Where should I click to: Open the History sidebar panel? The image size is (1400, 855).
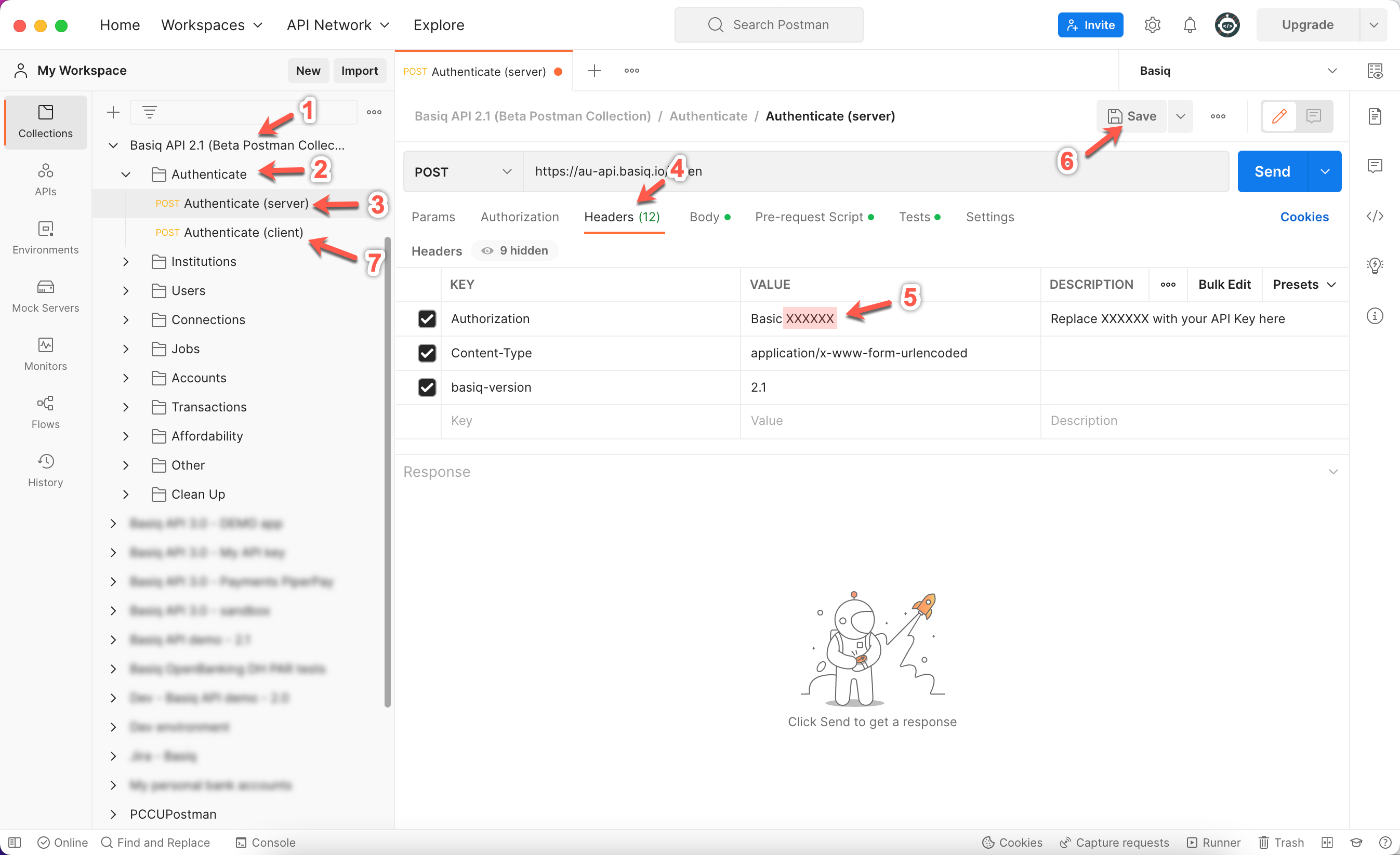pyautogui.click(x=45, y=471)
